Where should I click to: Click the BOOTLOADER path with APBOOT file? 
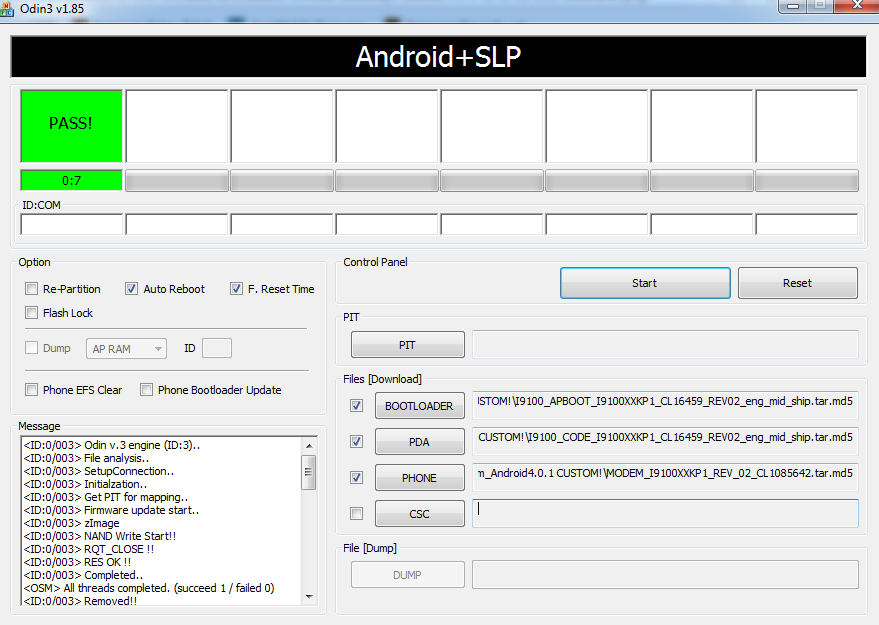point(665,405)
